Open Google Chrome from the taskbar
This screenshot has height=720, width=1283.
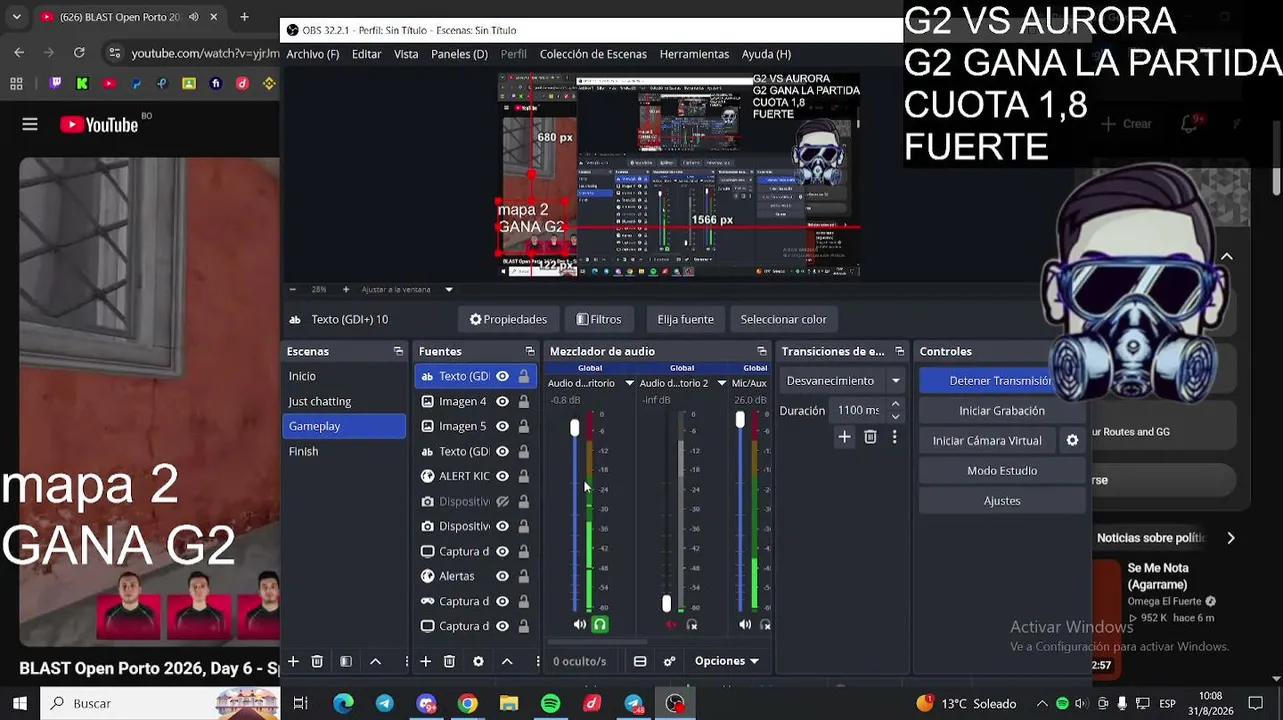pos(467,703)
